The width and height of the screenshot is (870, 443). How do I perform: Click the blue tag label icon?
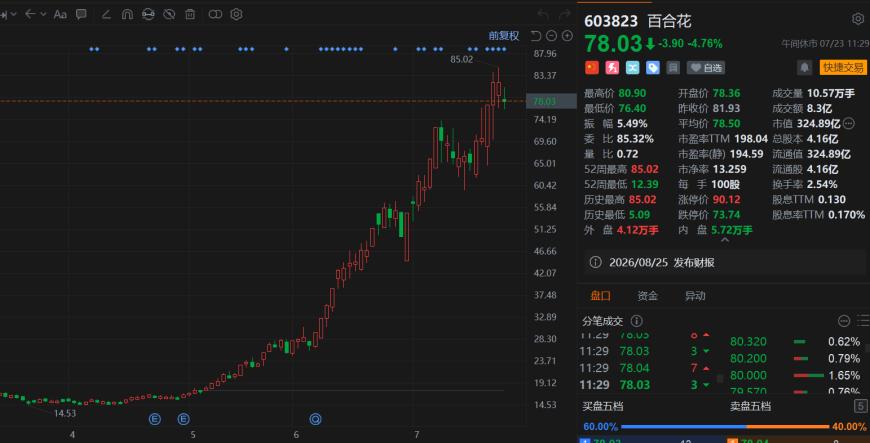[653, 68]
